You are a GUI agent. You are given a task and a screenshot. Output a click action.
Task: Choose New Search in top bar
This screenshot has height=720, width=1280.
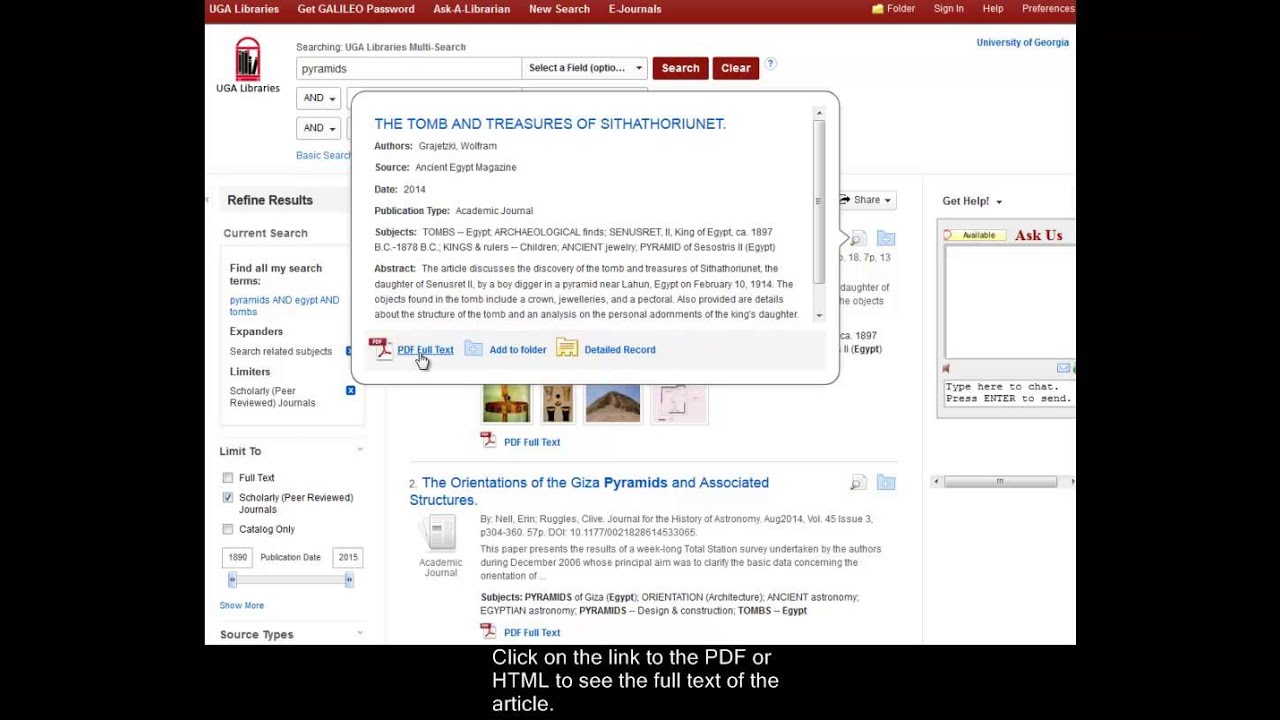(x=559, y=9)
